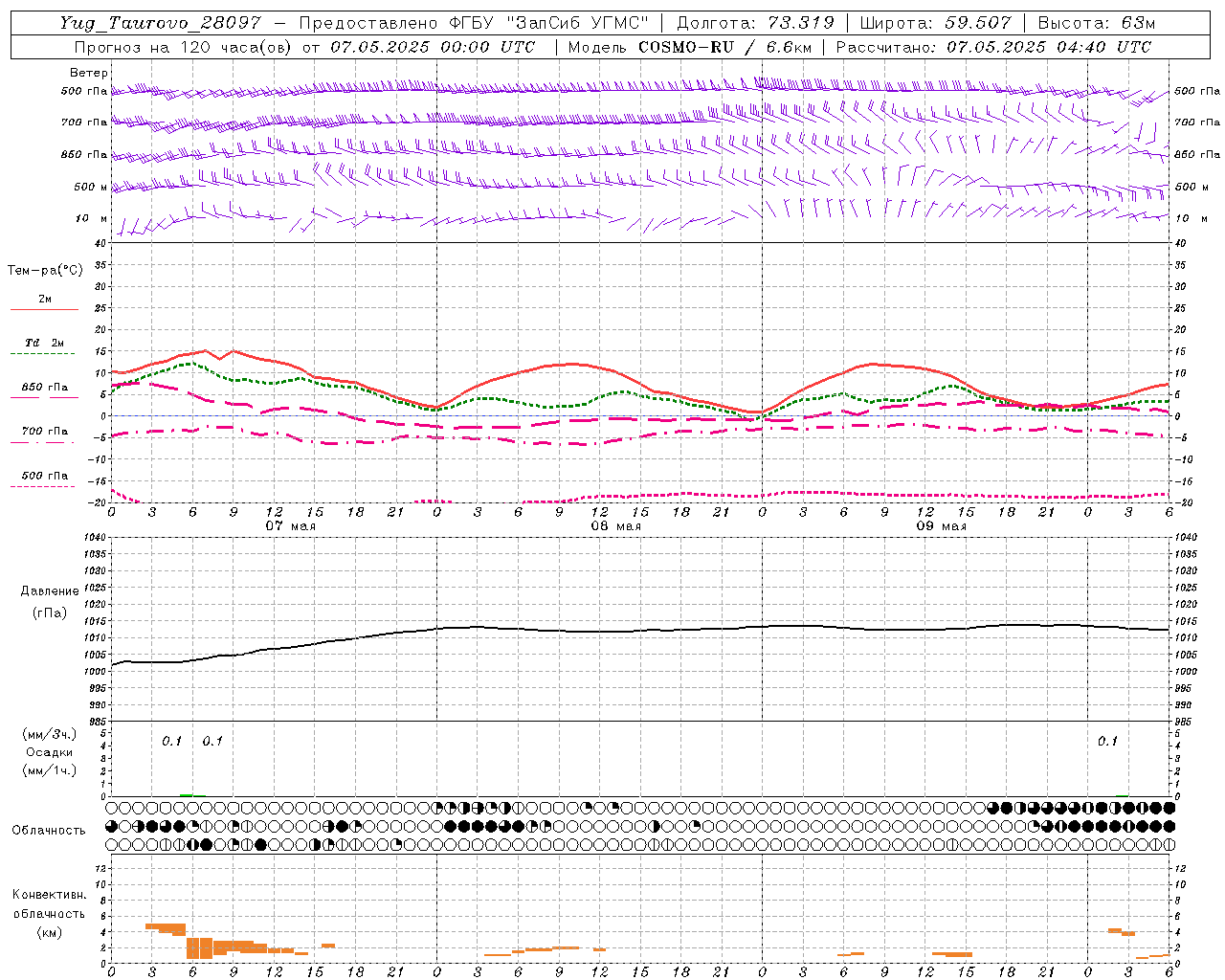Click the Широта: 59.507 header field

[x=935, y=23]
